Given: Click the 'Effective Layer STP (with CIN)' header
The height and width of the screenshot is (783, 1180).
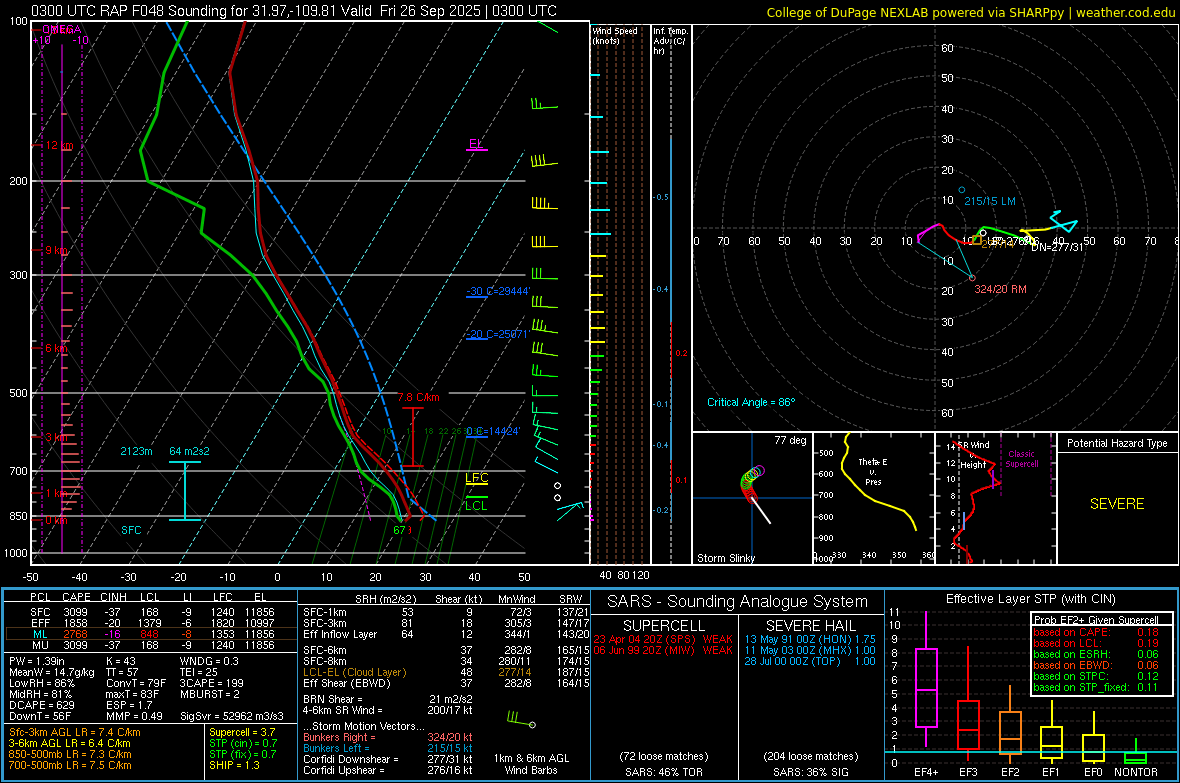Looking at the screenshot, I should pyautogui.click(x=1031, y=599).
